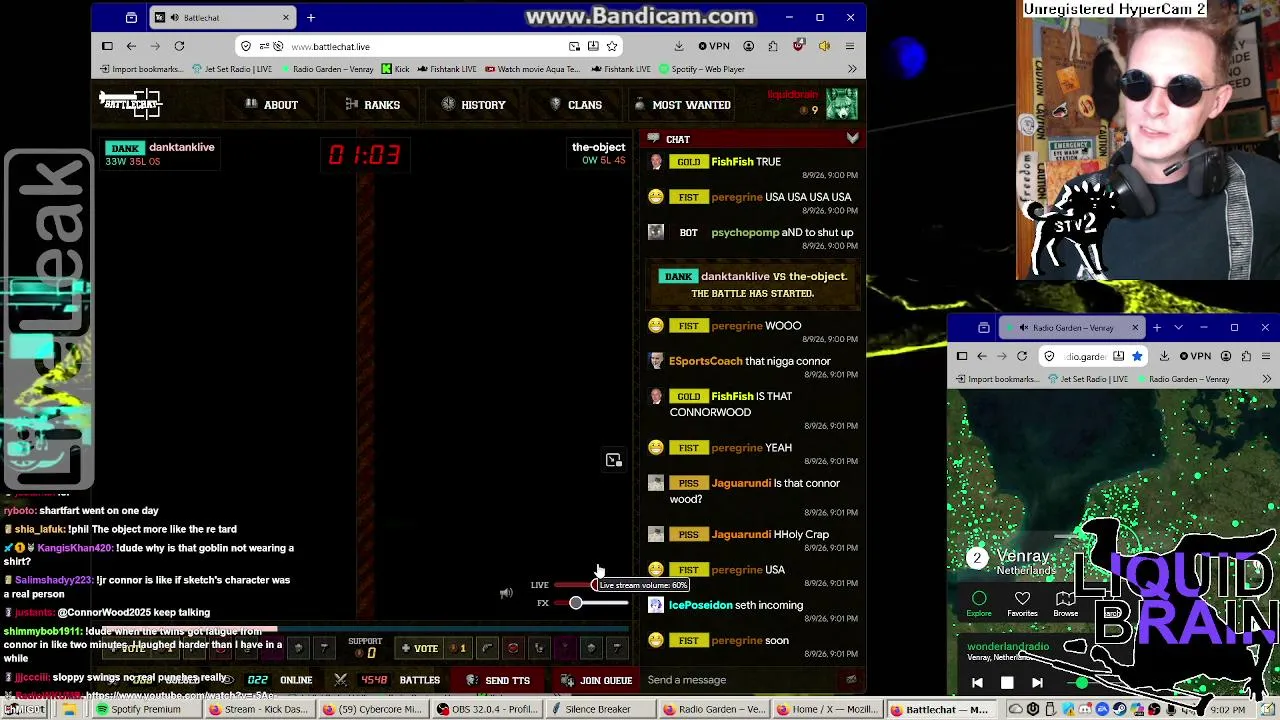
Task: List all tabs in Radio Garden window
Action: point(1178,328)
